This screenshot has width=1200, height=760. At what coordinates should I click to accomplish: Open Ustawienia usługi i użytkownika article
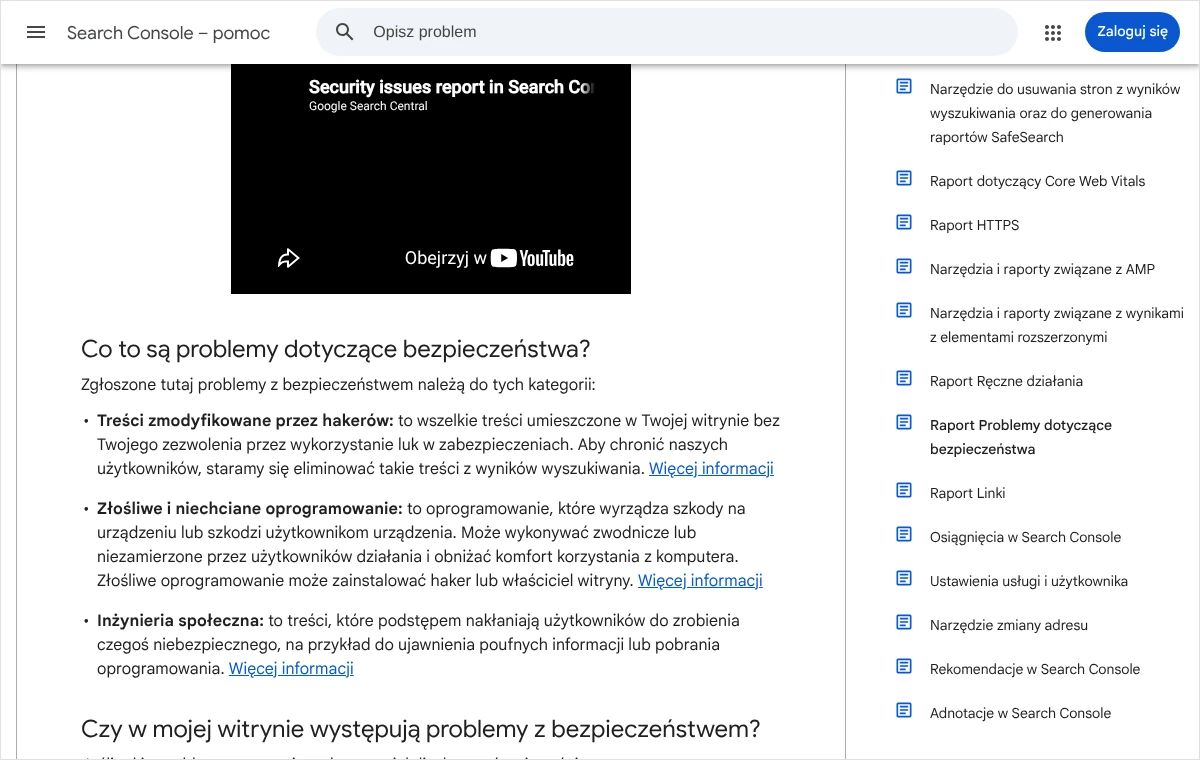pyautogui.click(x=1029, y=581)
